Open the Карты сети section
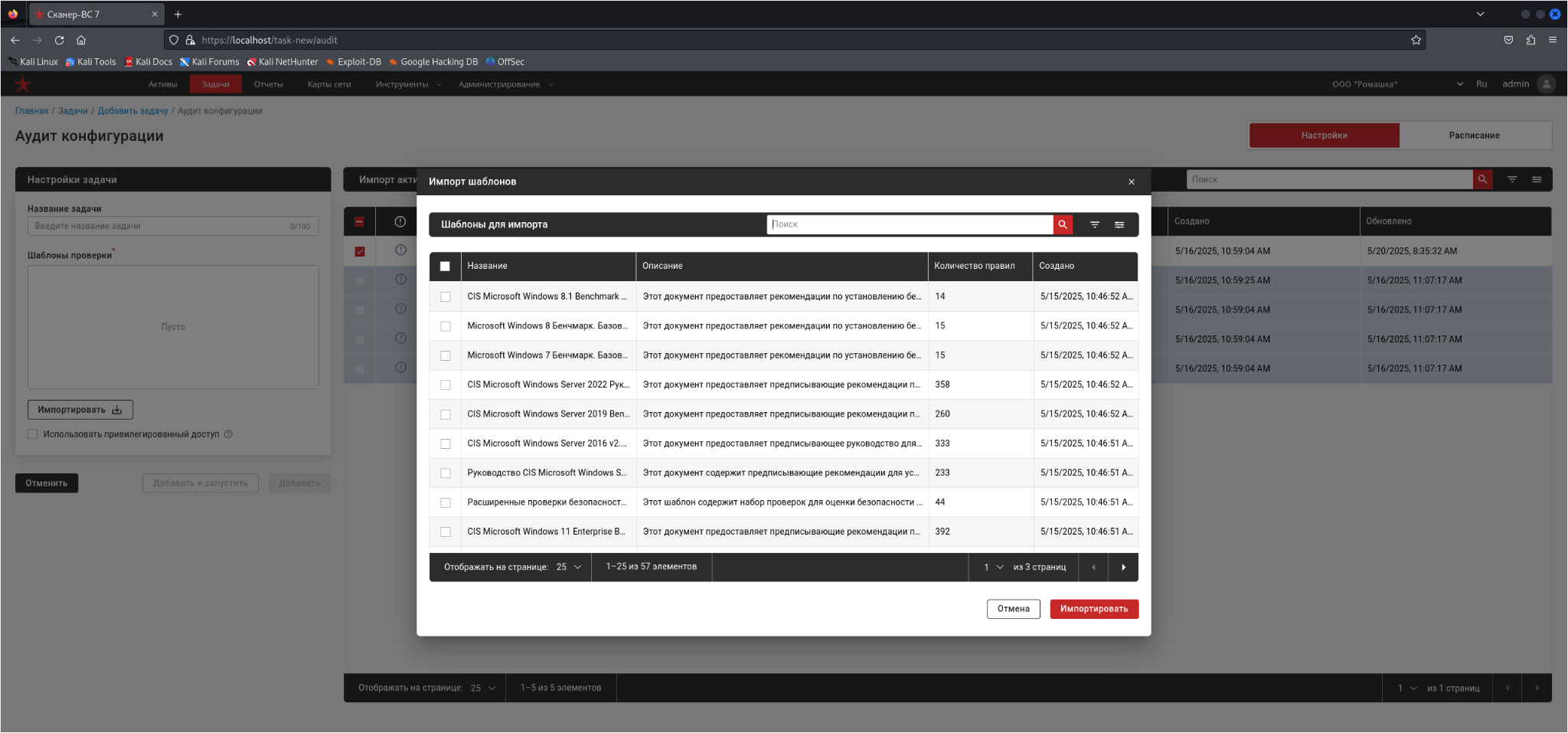 coord(329,84)
